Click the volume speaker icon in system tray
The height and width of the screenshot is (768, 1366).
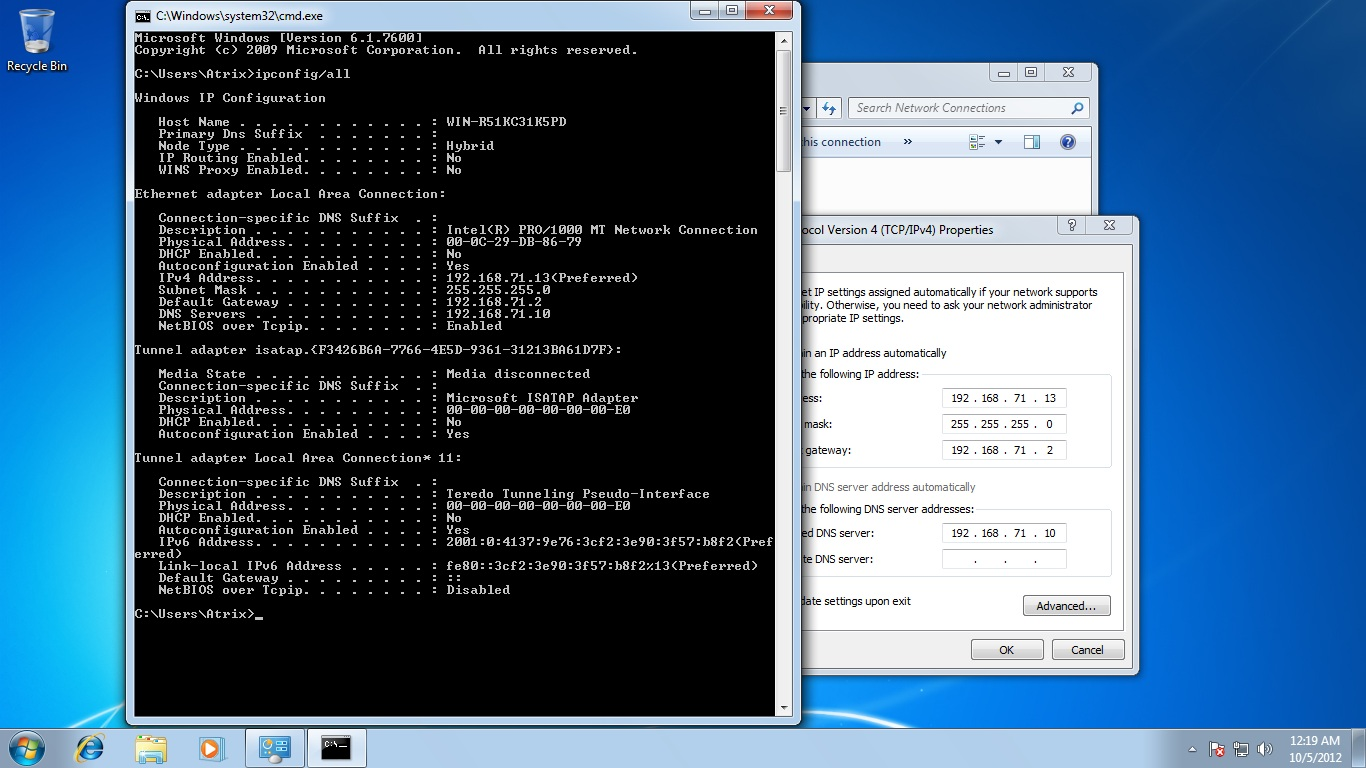[x=1264, y=747]
